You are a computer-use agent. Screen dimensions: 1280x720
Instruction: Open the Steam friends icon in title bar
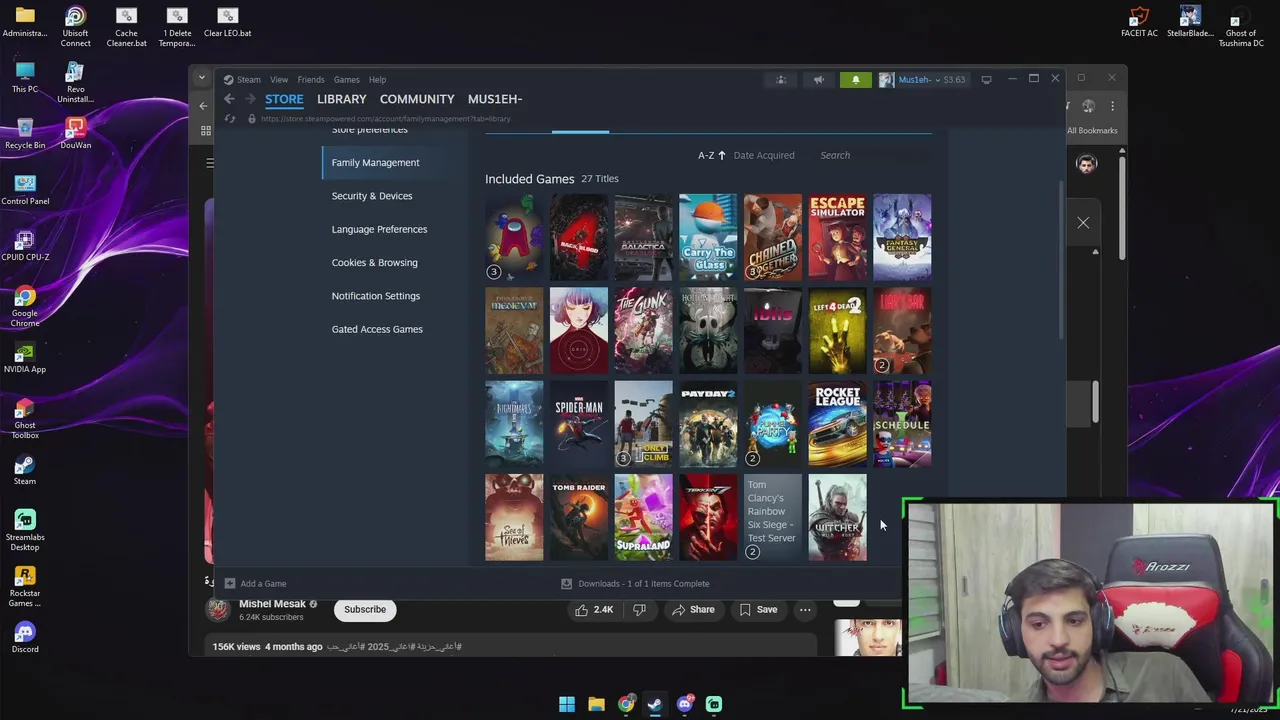tap(781, 80)
